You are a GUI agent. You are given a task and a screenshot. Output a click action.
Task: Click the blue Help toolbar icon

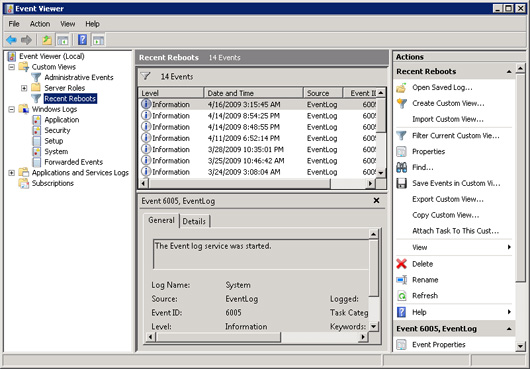tap(82, 40)
